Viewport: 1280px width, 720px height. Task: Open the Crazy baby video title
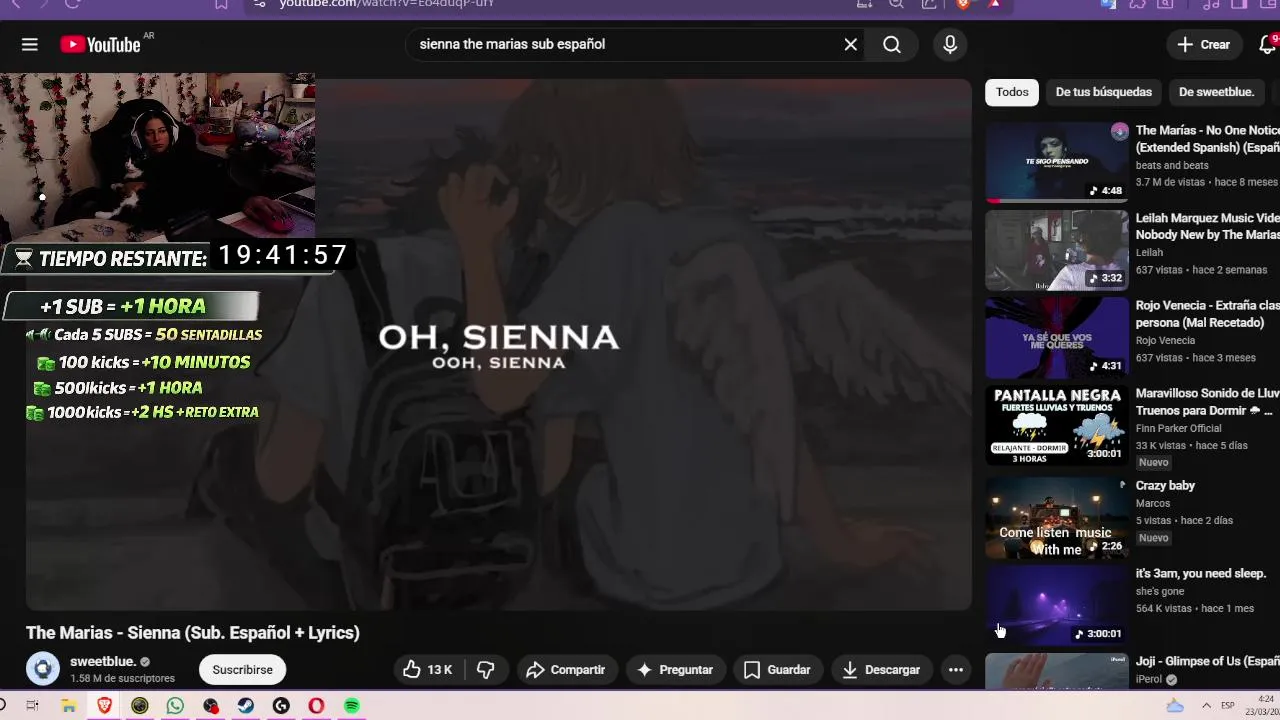tap(1165, 486)
